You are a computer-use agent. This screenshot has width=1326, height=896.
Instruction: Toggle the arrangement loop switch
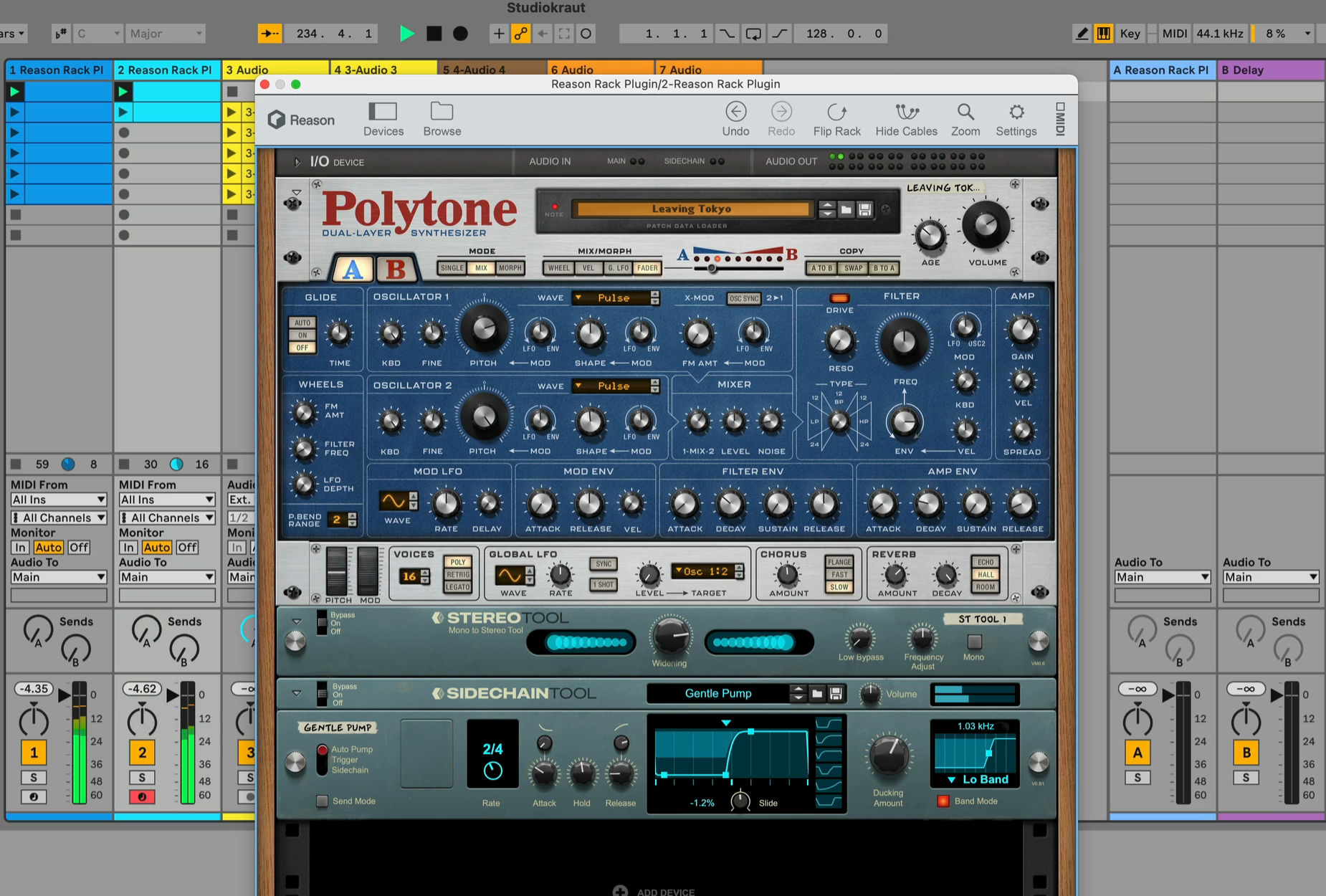click(753, 34)
